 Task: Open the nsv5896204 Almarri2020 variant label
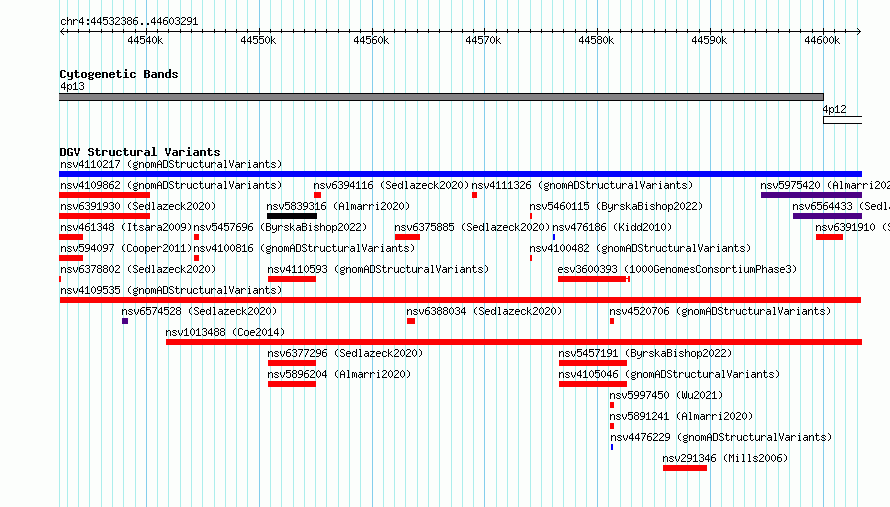click(x=339, y=374)
